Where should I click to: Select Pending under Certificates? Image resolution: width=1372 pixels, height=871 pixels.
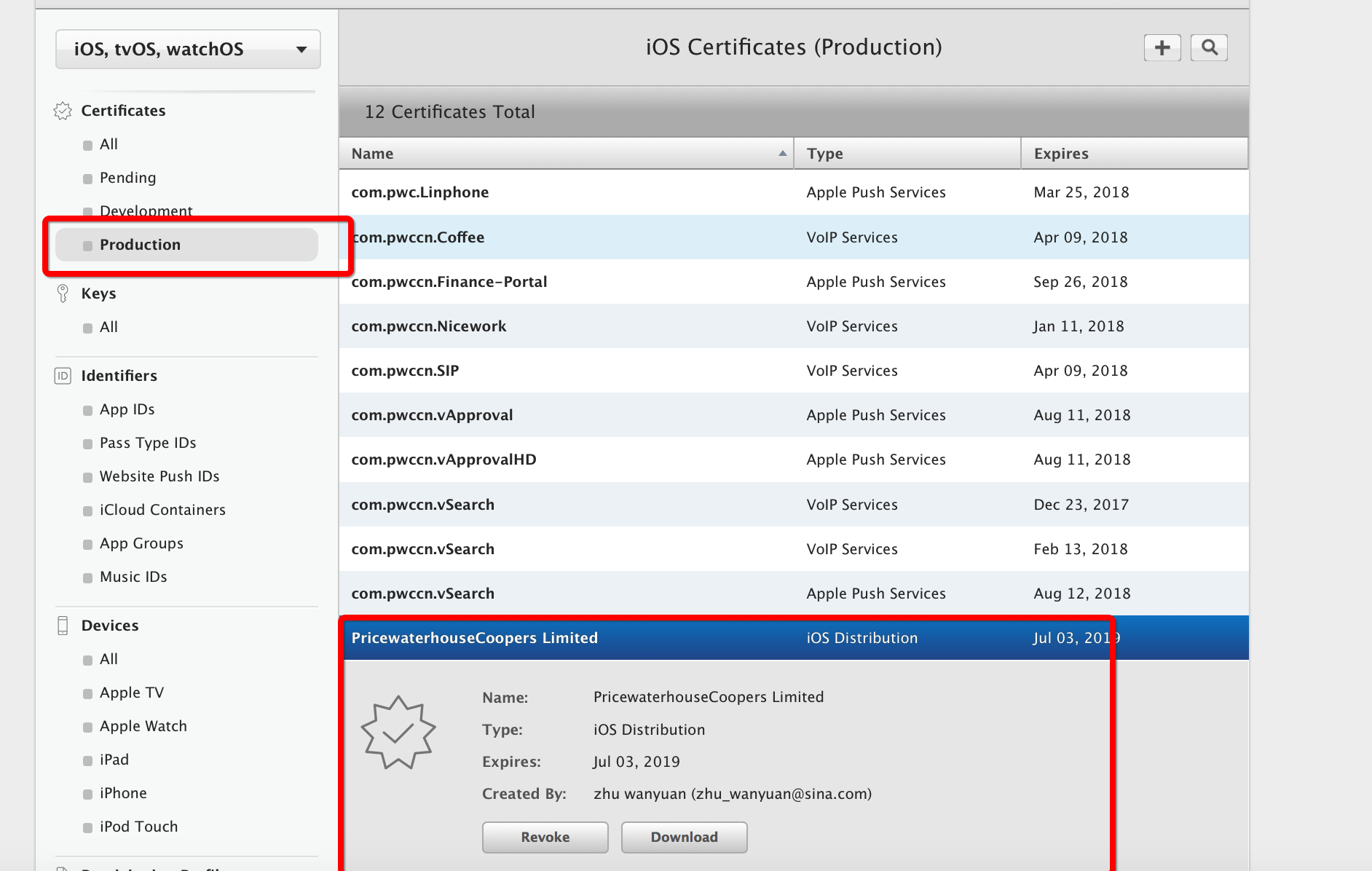tap(127, 178)
